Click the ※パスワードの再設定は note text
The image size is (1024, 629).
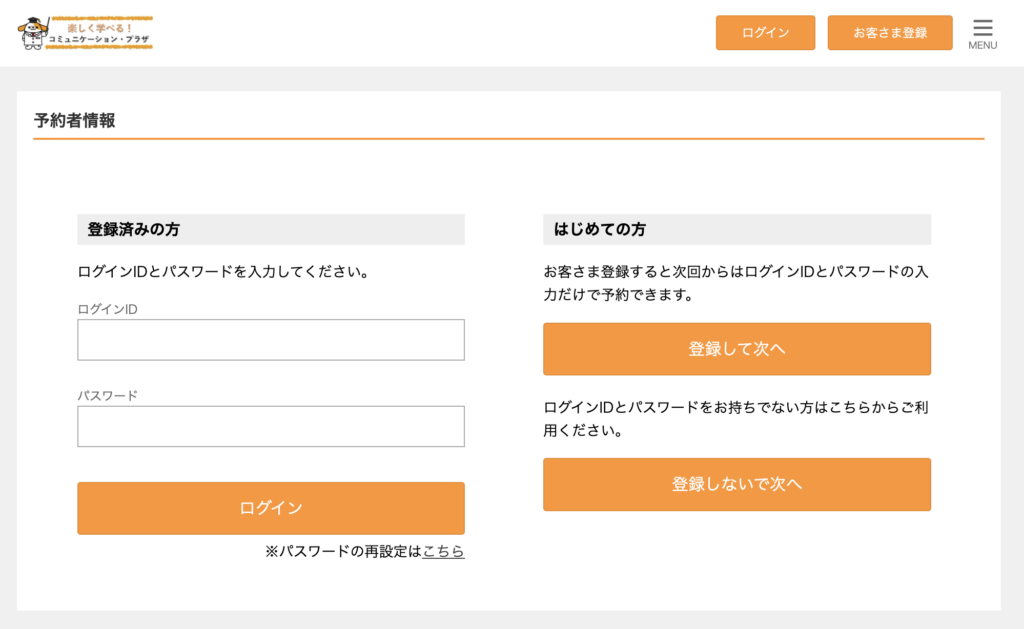(x=343, y=551)
